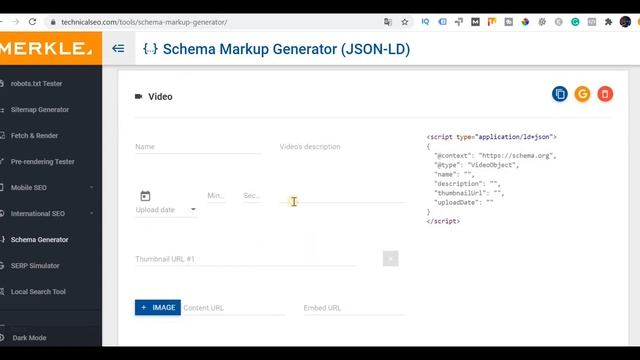Click the browser address bar URL
640x360 pixels.
pyautogui.click(x=144, y=22)
